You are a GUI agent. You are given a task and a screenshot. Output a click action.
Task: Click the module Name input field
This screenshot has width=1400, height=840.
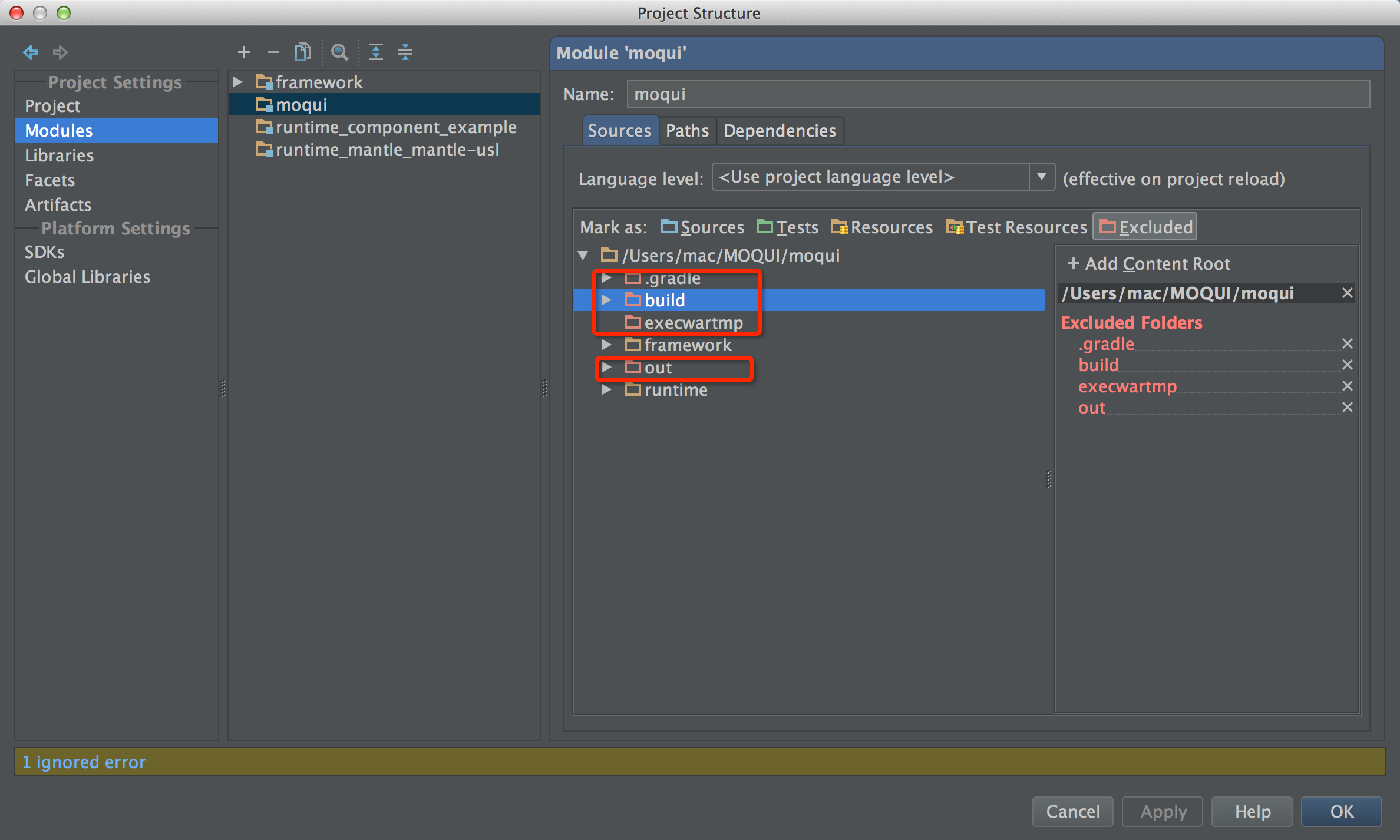point(998,94)
